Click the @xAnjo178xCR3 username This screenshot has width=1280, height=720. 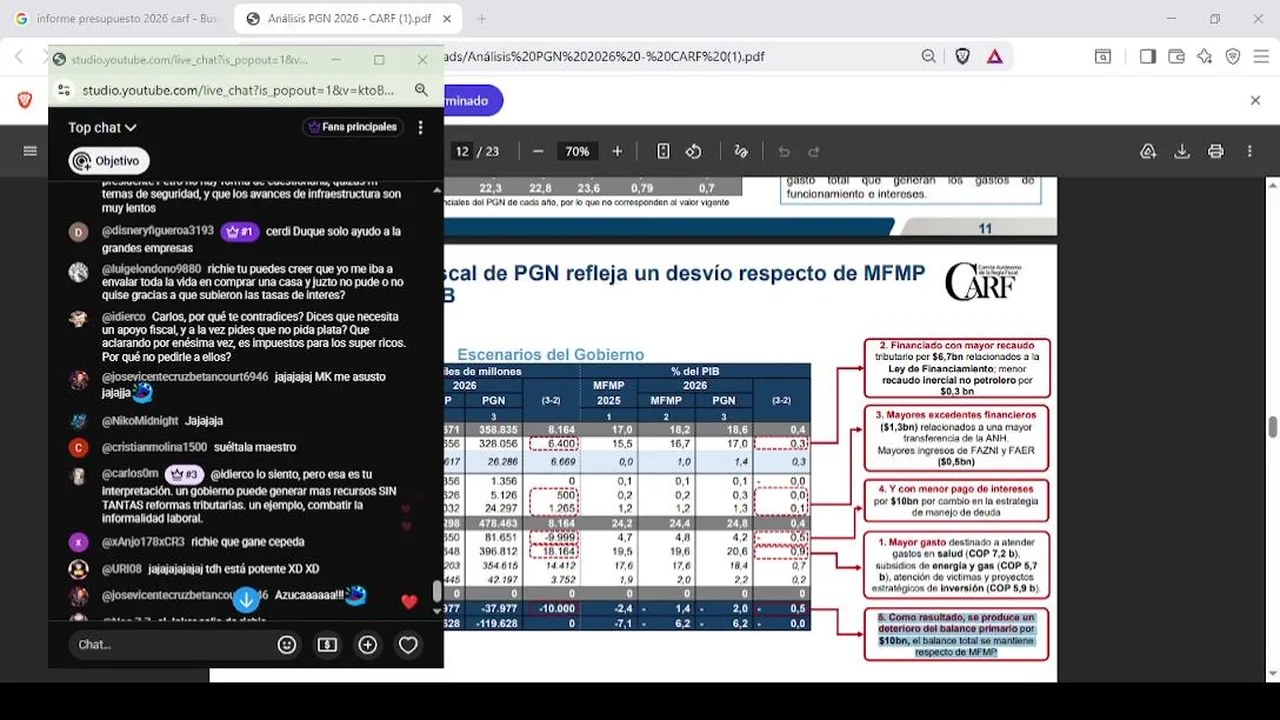143,542
